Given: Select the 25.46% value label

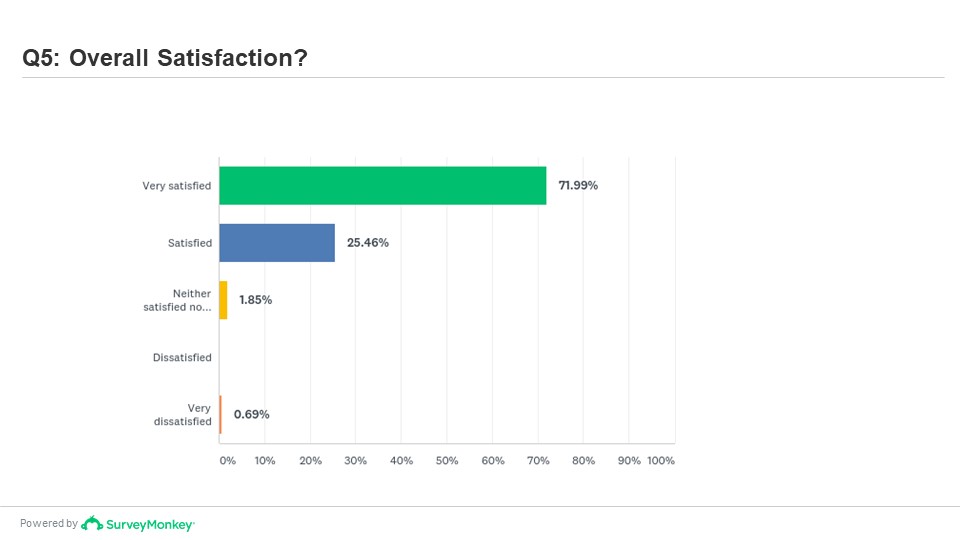Looking at the screenshot, I should [x=368, y=243].
